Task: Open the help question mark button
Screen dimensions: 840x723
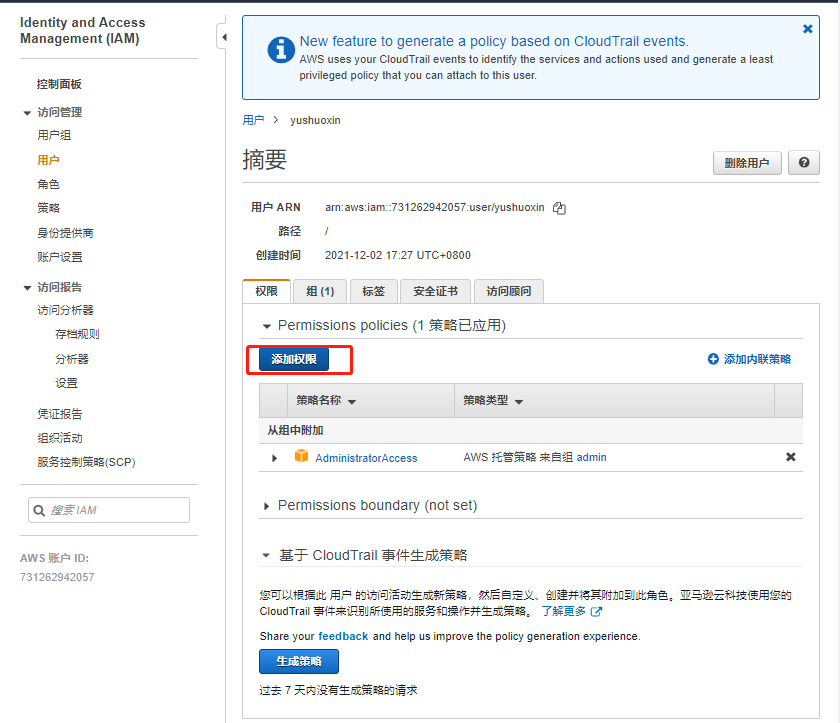Action: coord(804,163)
